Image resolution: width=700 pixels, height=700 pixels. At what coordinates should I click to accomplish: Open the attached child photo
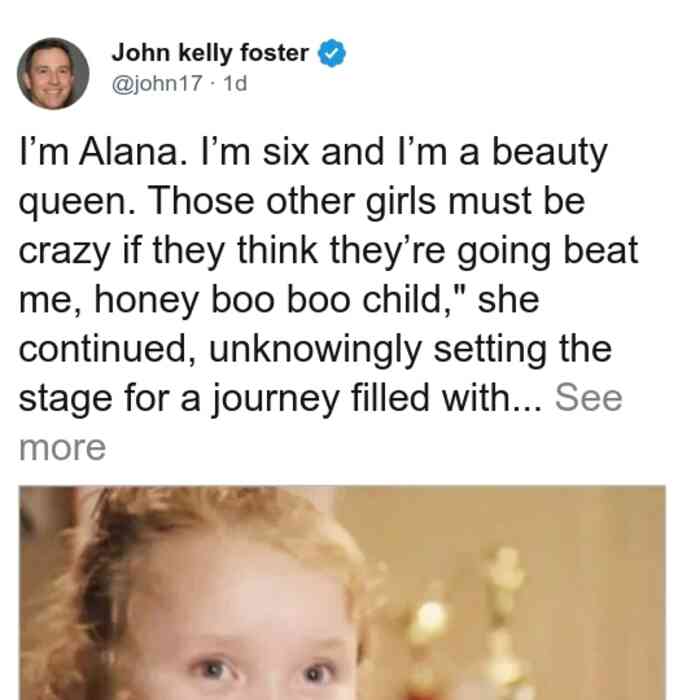pos(342,592)
